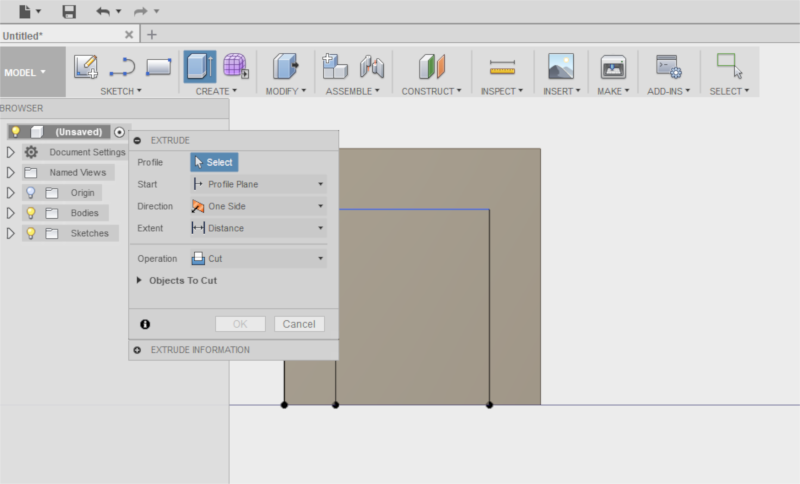The image size is (800, 484).
Task: Click the Redo arrow icon
Action: 140,11
